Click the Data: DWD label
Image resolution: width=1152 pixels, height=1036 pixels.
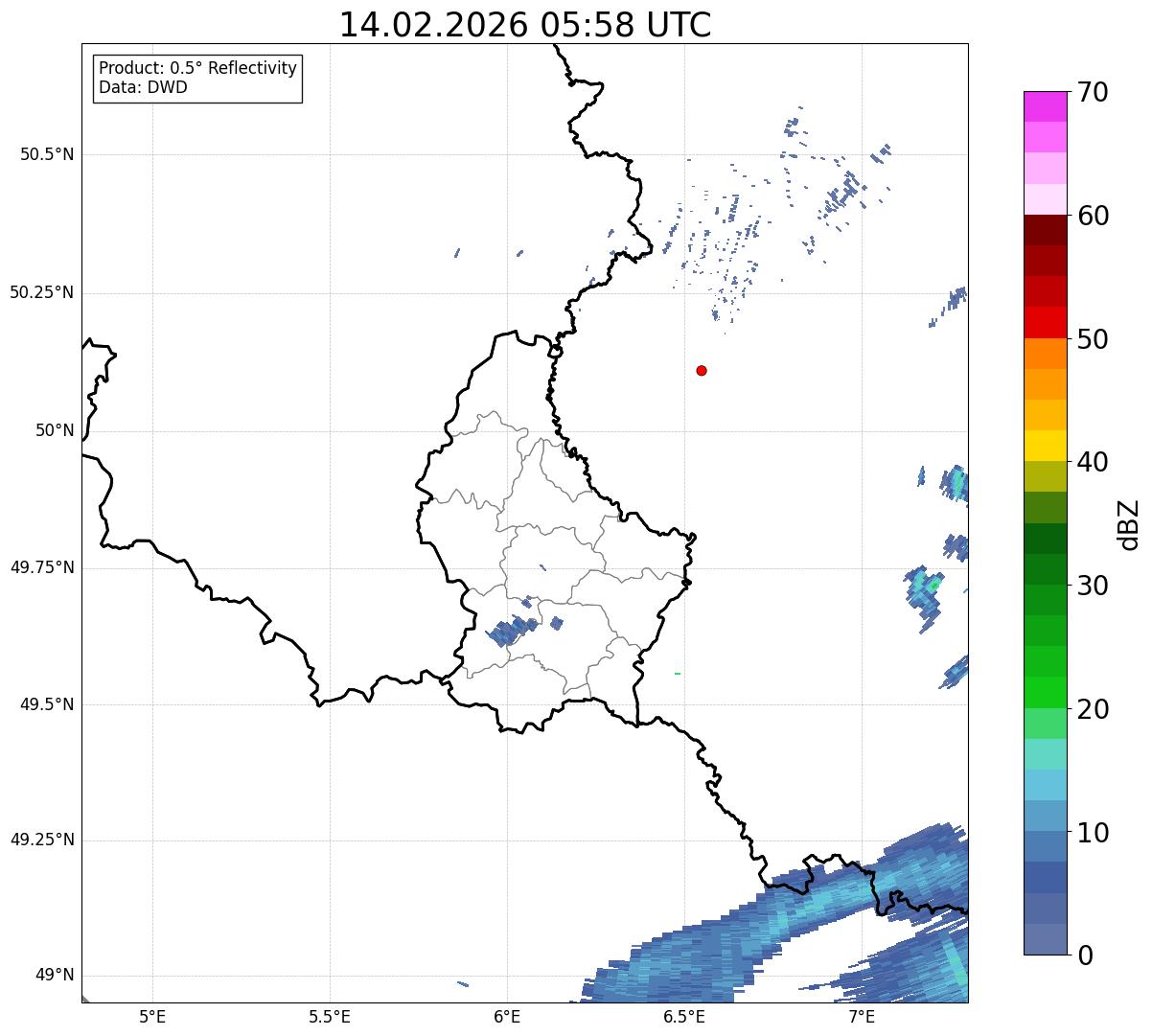(x=143, y=87)
